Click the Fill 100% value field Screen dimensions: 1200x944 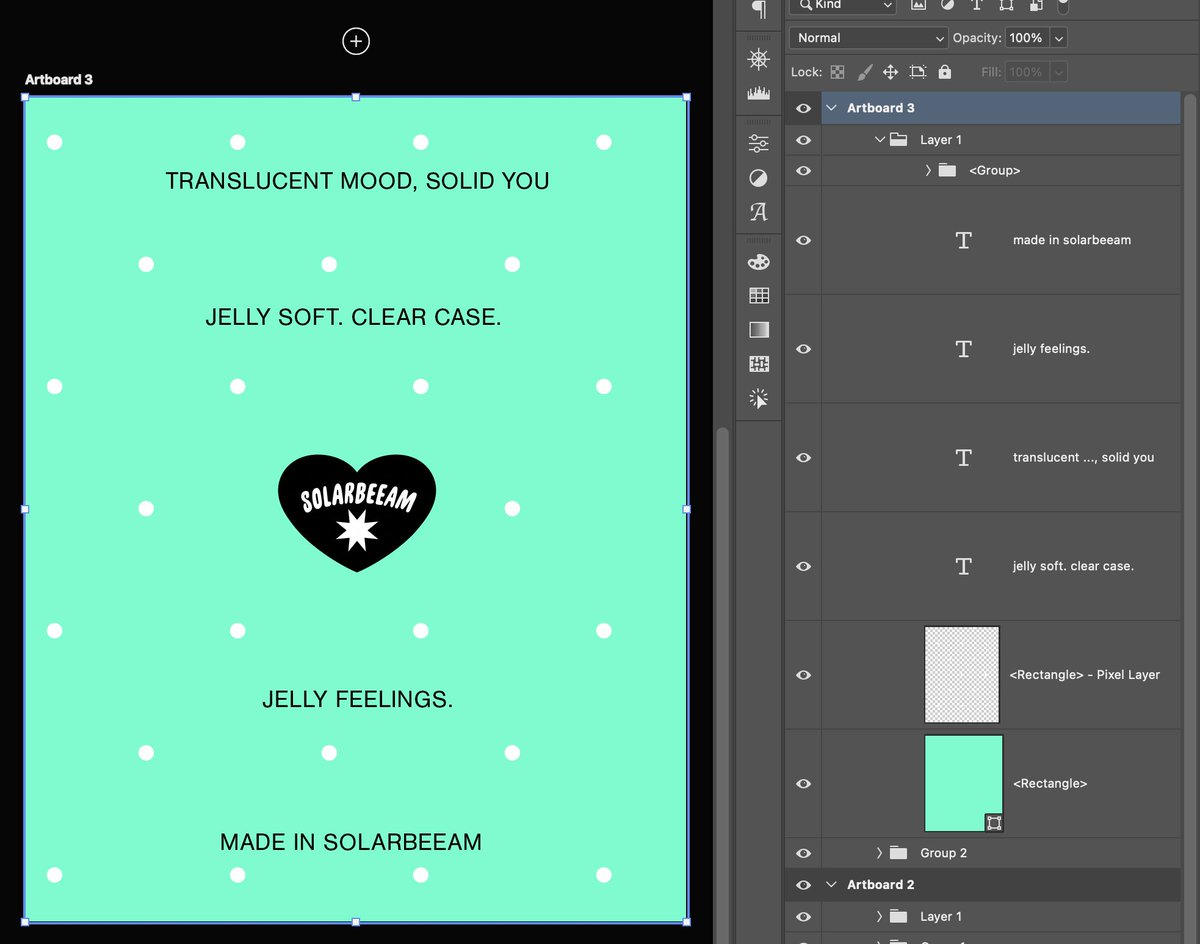click(1026, 72)
